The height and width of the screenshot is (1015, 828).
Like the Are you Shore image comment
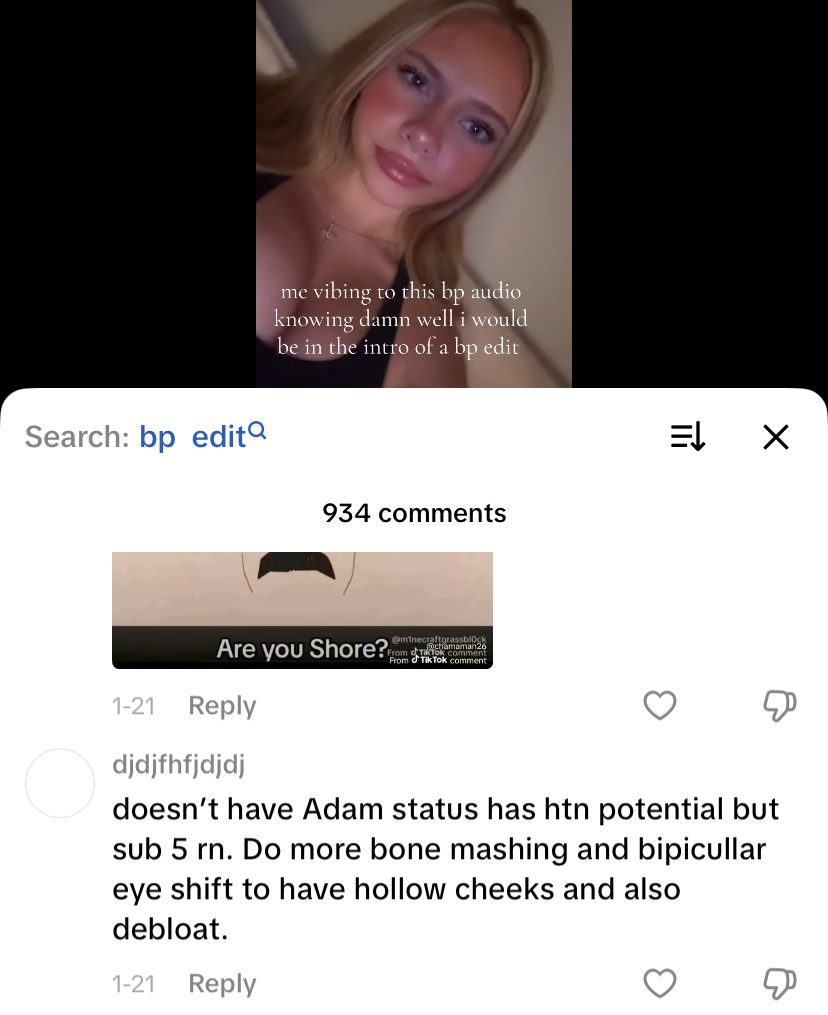tap(660, 705)
